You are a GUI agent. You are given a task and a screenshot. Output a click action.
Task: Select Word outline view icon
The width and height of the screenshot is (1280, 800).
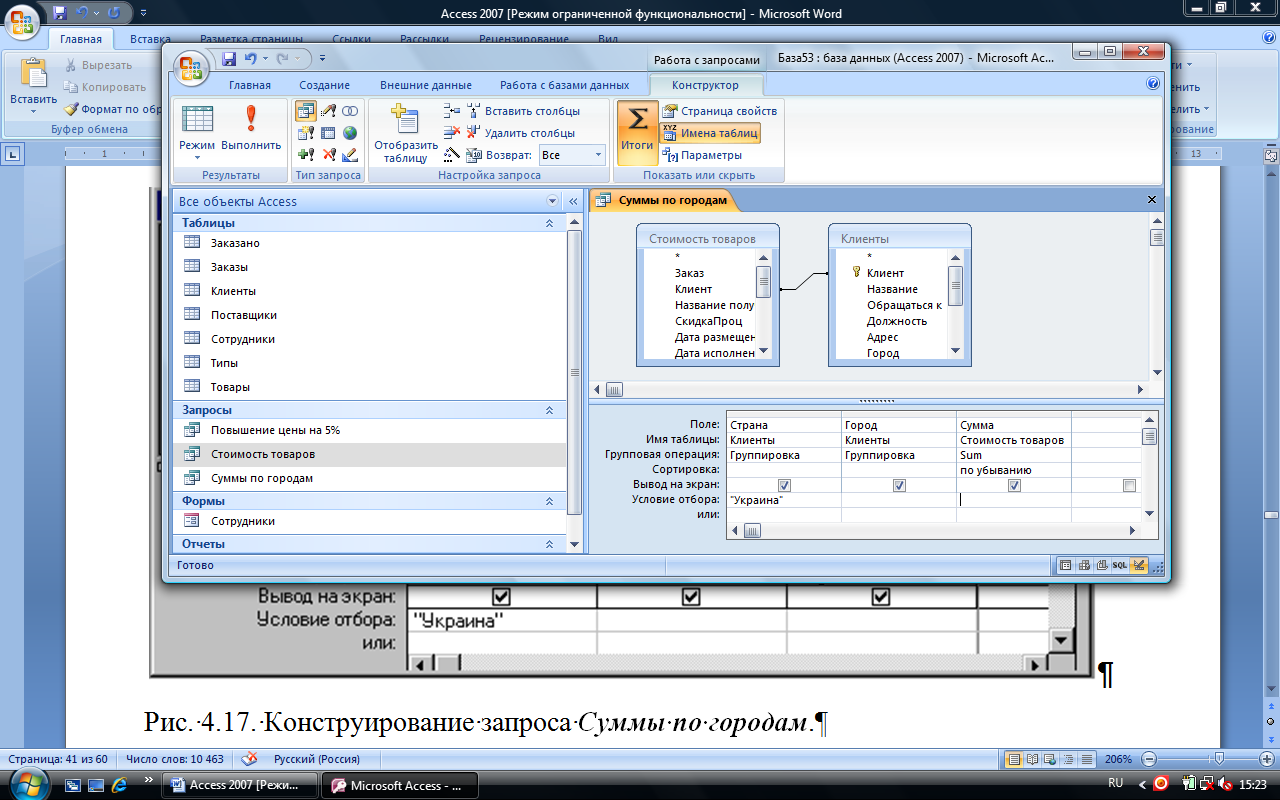click(1069, 759)
